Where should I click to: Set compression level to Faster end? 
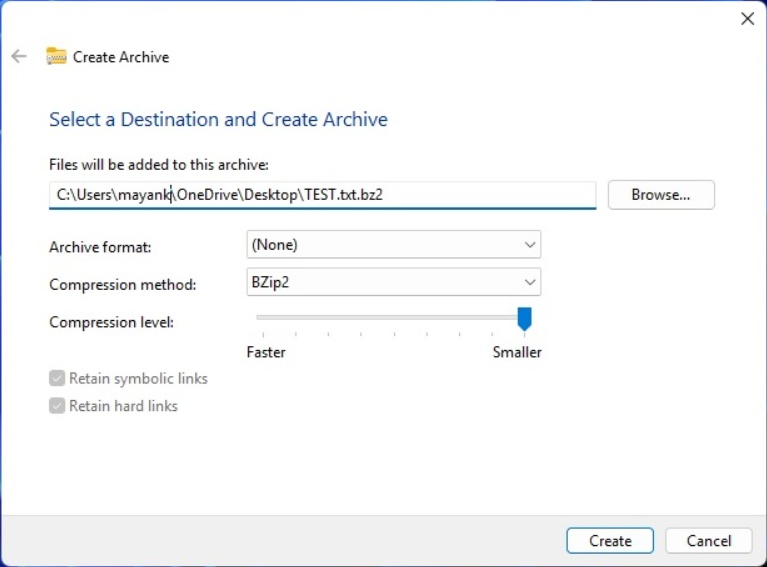tap(263, 318)
